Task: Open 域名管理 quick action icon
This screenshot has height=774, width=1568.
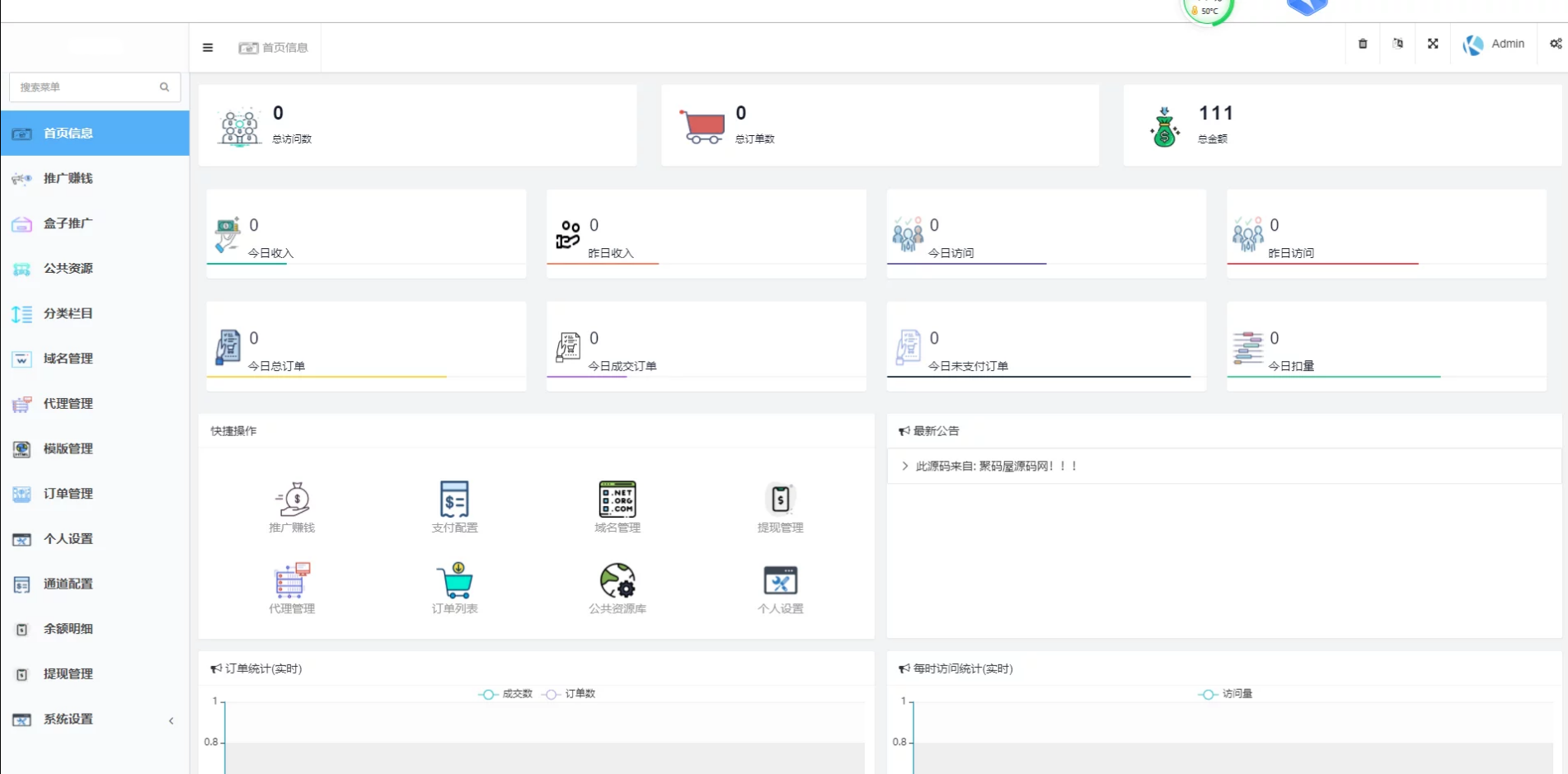Action: click(x=617, y=500)
